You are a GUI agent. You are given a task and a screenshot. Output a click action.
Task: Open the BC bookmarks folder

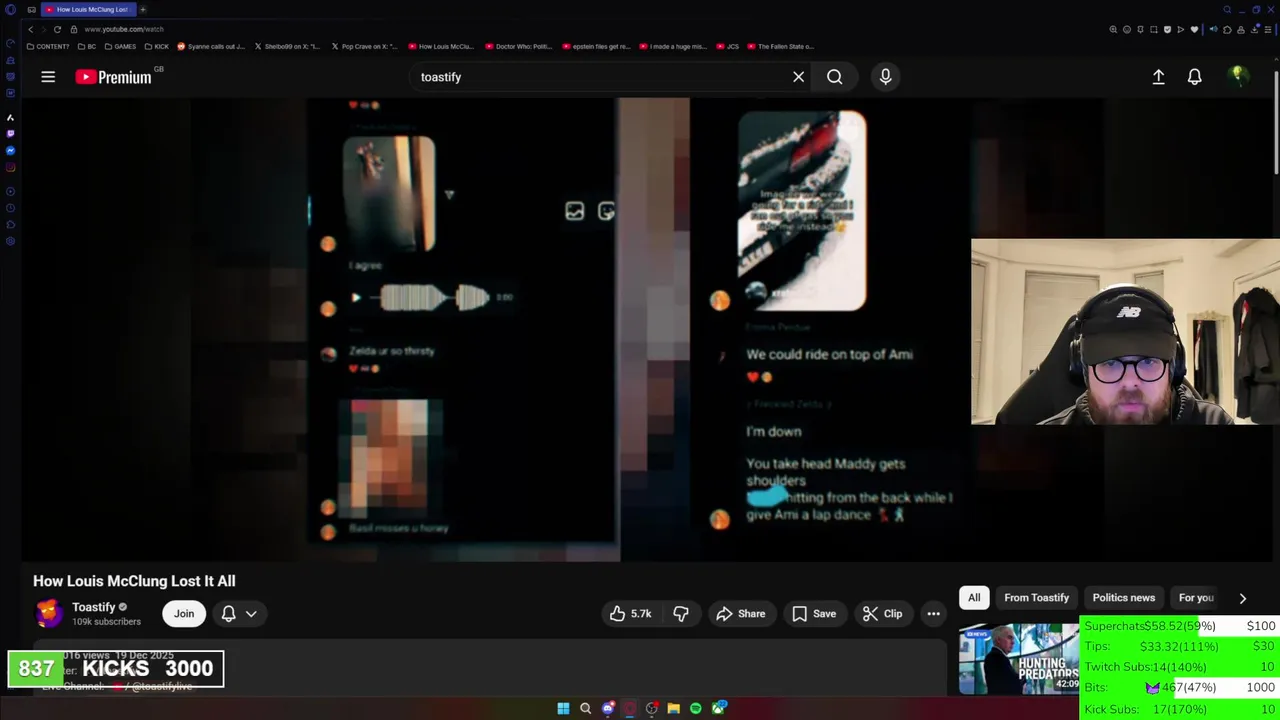[x=87, y=46]
